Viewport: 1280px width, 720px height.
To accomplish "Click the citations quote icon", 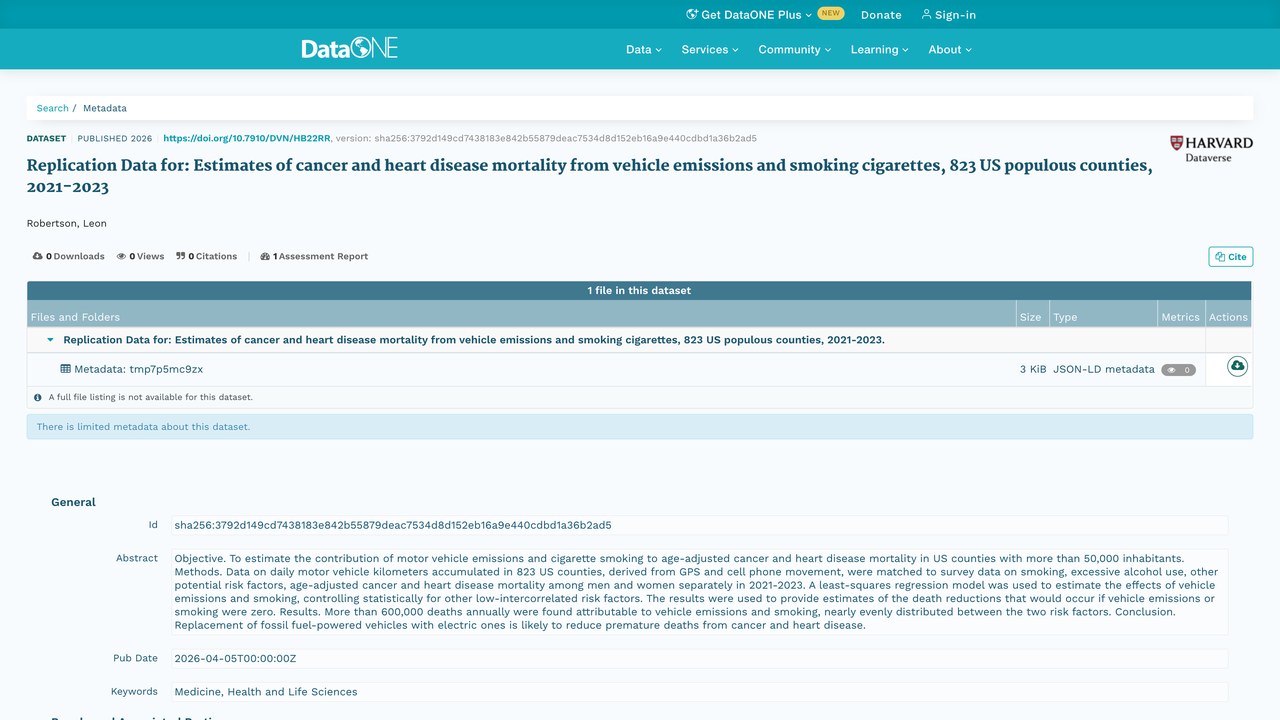I will [x=181, y=256].
